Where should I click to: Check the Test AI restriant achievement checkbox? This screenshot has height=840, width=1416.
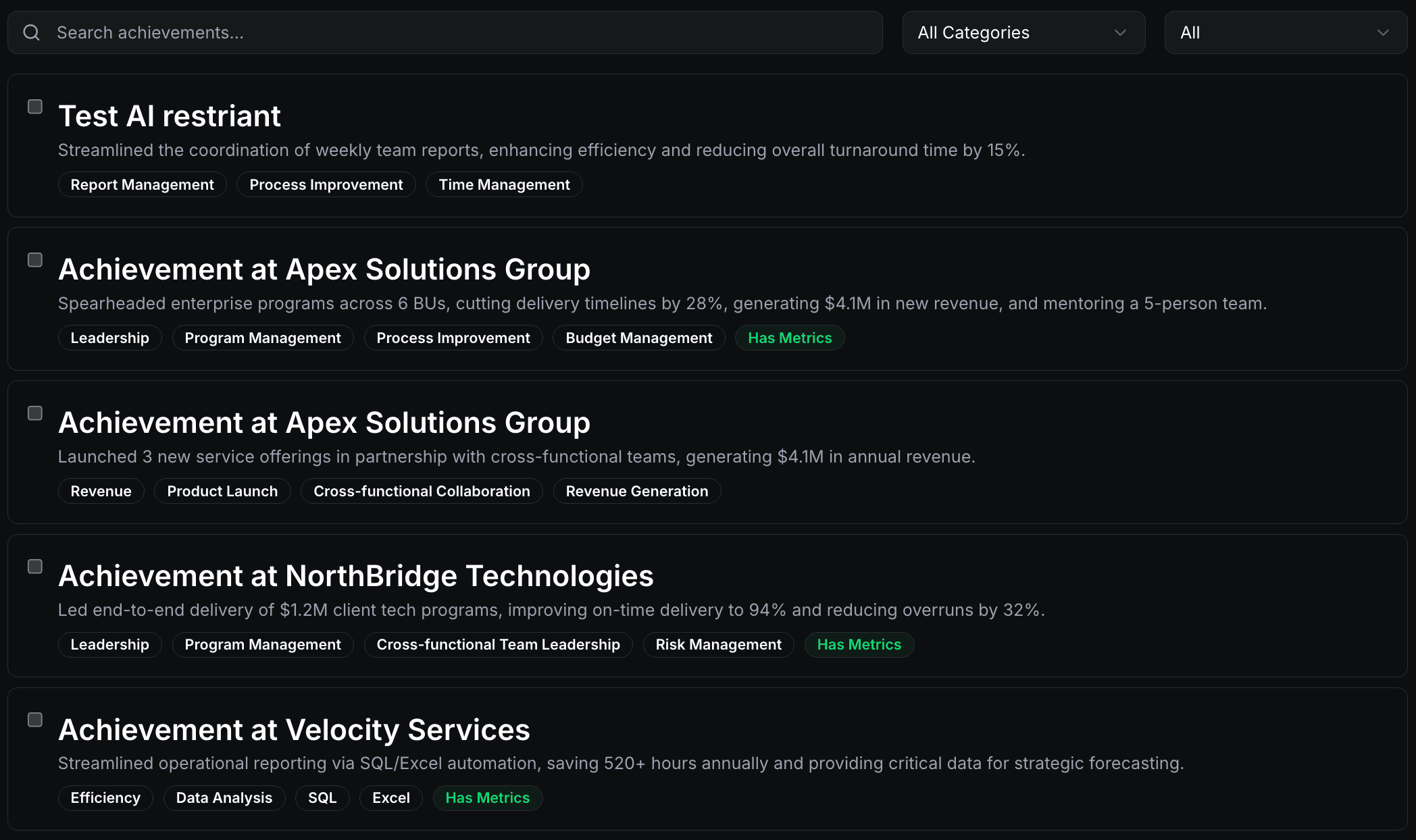[x=34, y=106]
